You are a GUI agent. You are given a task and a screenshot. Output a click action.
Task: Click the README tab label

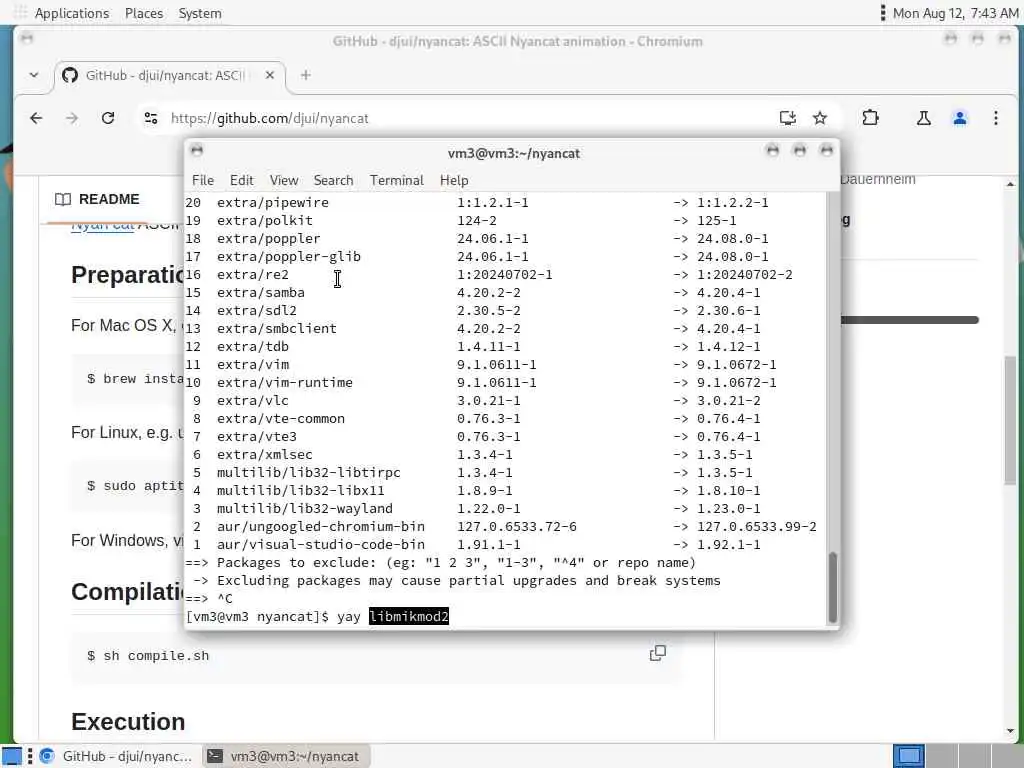[109, 199]
